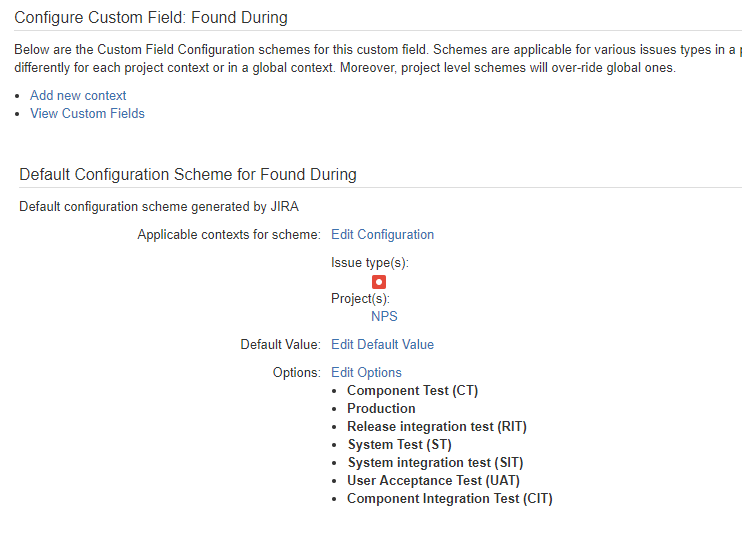Select the Component Test (CT) option text
The width and height of the screenshot is (742, 548).
click(413, 391)
